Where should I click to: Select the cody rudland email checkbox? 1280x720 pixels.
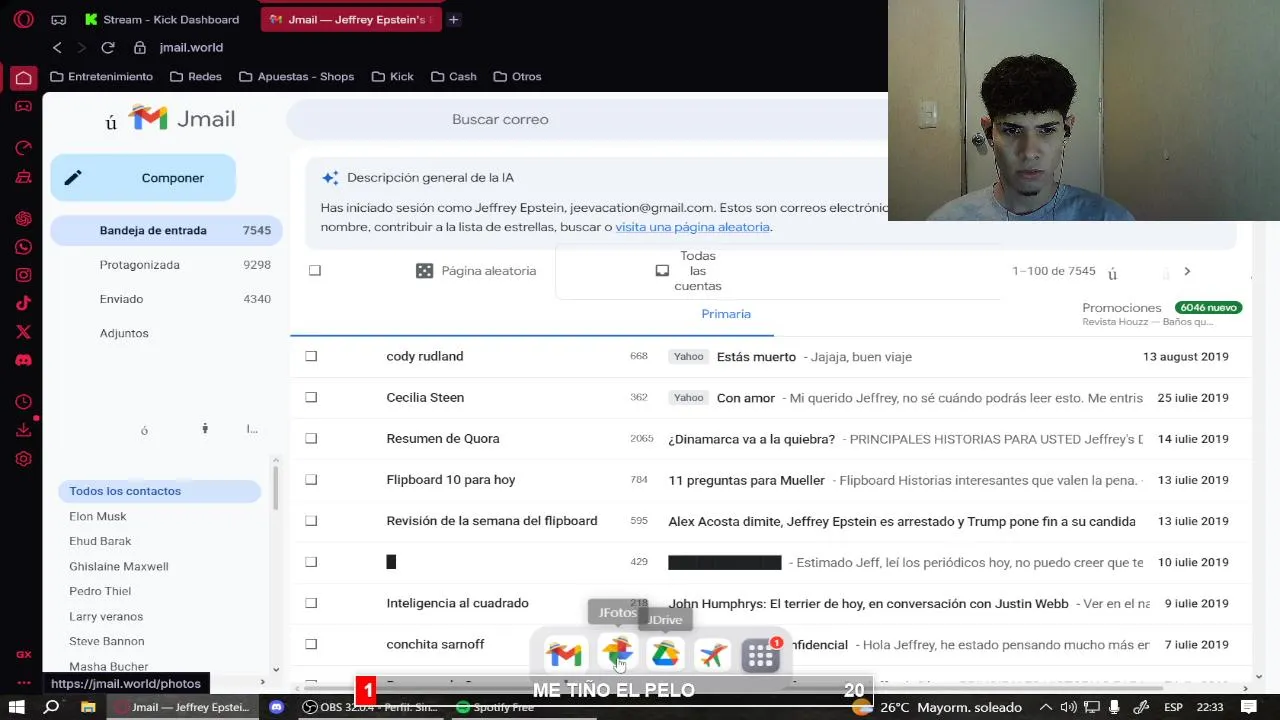(311, 356)
